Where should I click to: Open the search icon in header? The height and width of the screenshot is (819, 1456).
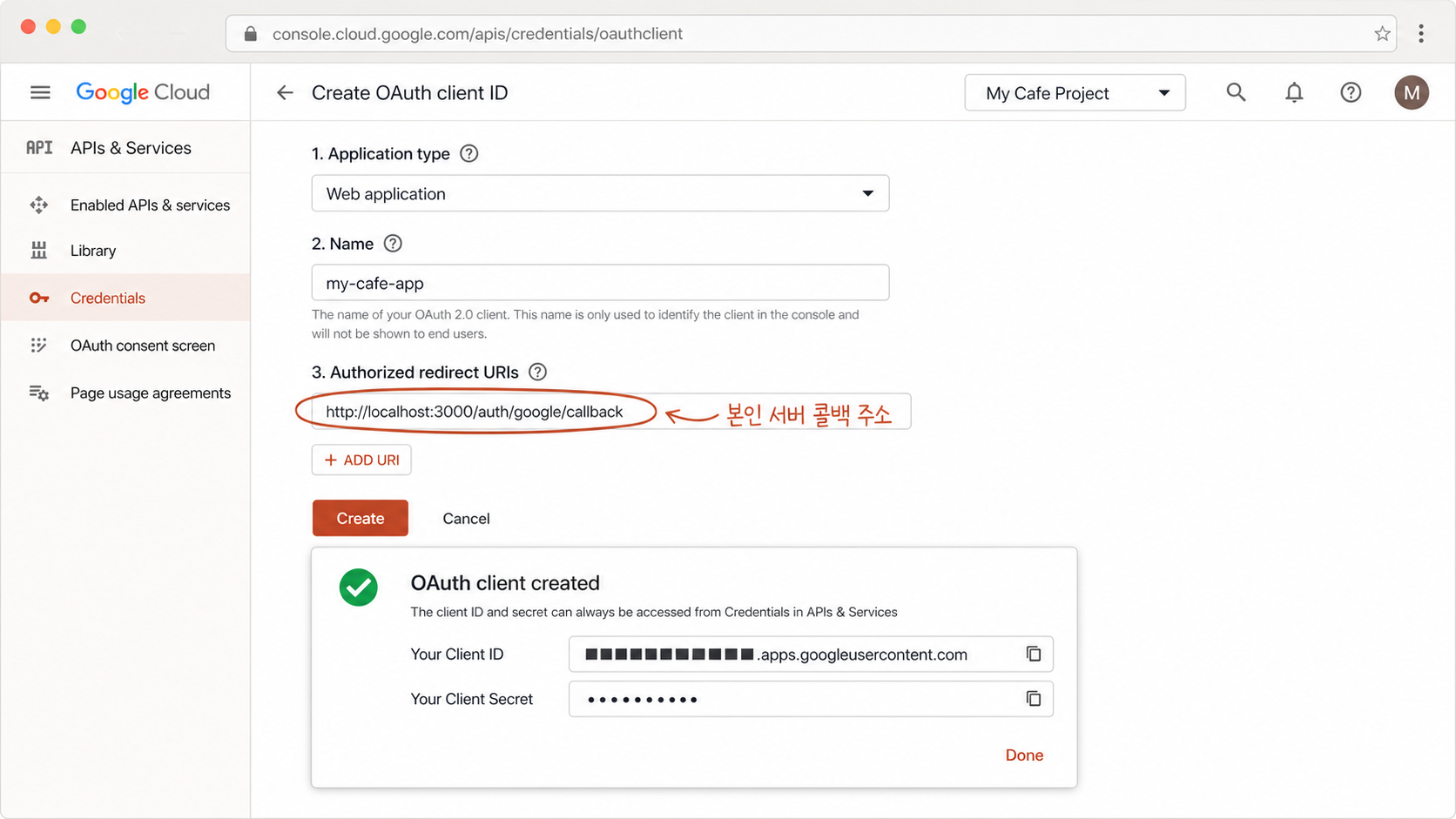1236,92
